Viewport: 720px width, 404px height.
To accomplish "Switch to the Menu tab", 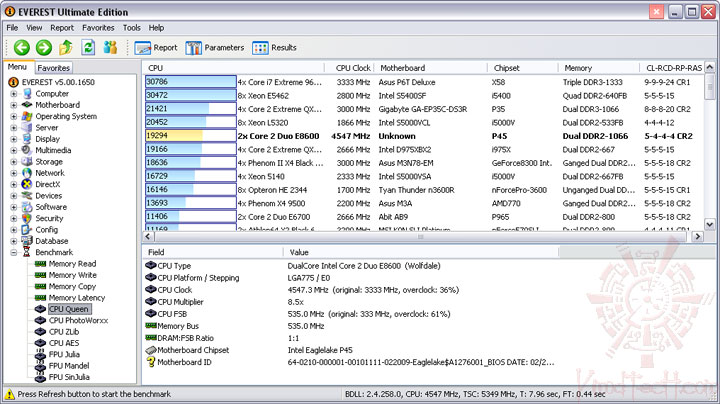I will pyautogui.click(x=18, y=67).
